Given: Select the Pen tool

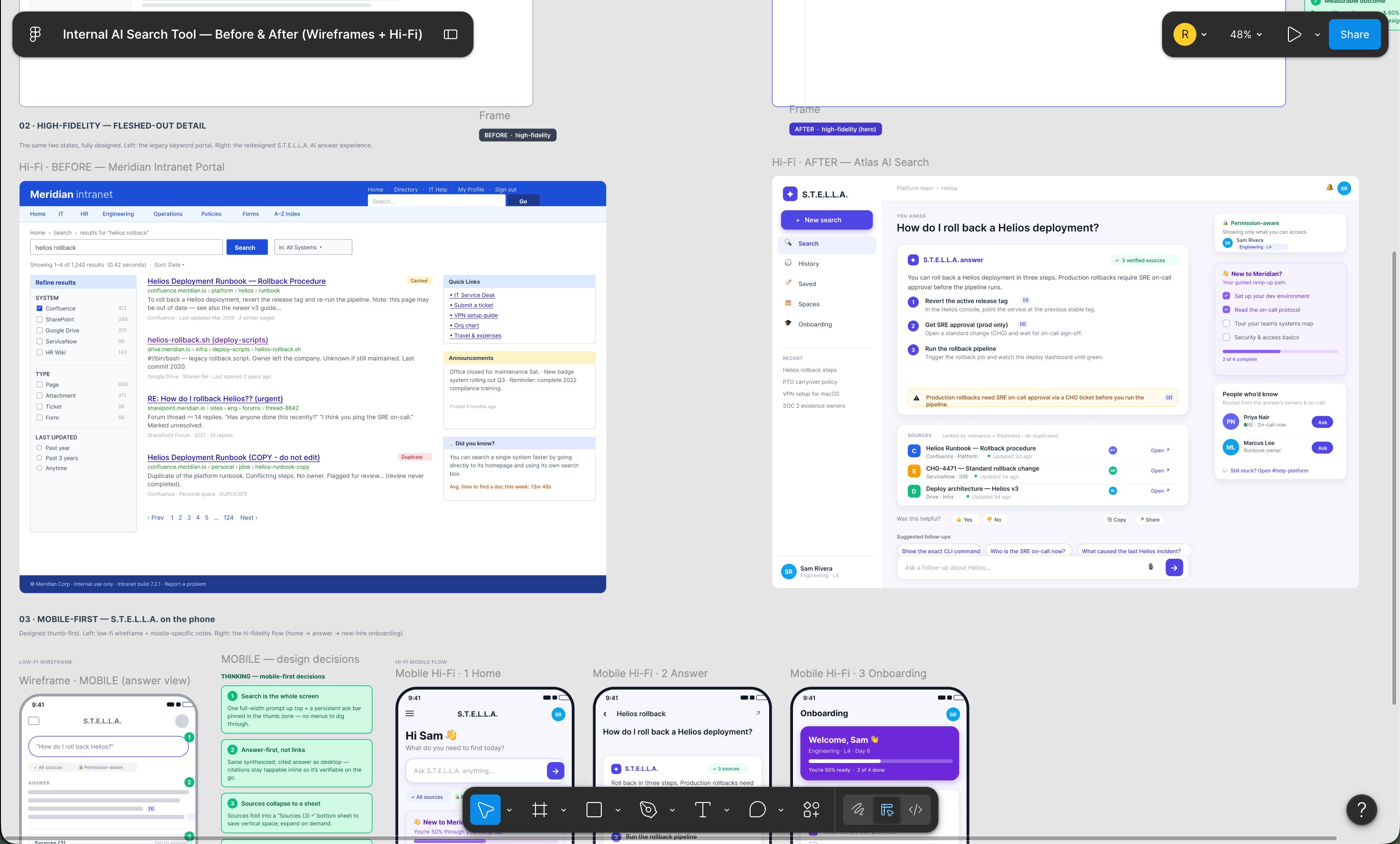Looking at the screenshot, I should [x=648, y=809].
